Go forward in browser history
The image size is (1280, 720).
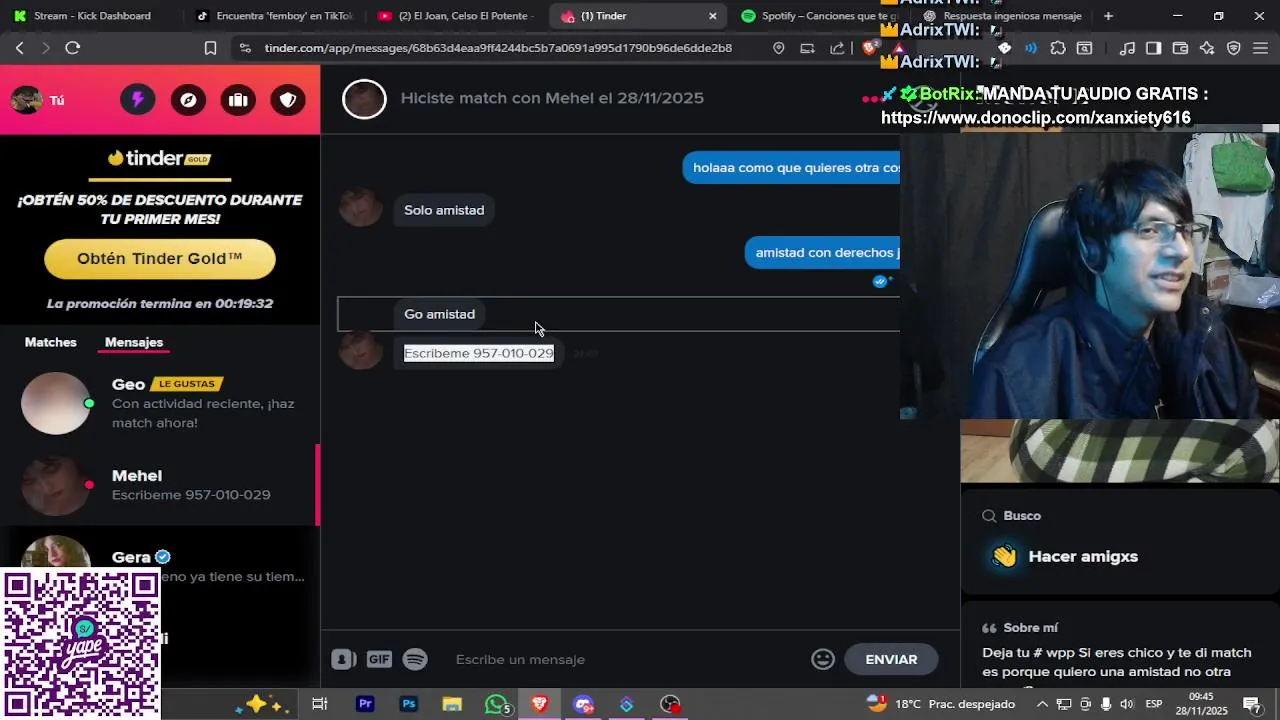[46, 48]
